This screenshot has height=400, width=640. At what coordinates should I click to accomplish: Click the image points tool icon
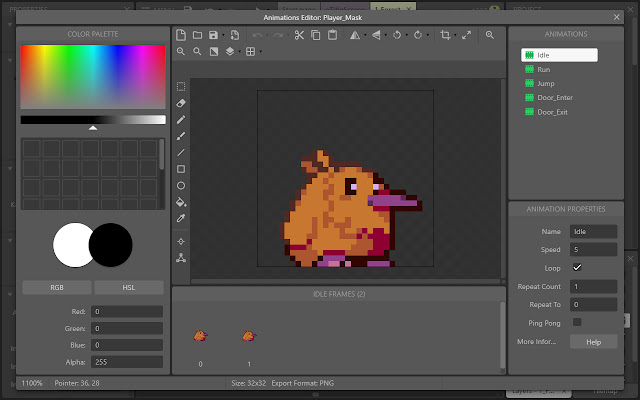pyautogui.click(x=181, y=258)
